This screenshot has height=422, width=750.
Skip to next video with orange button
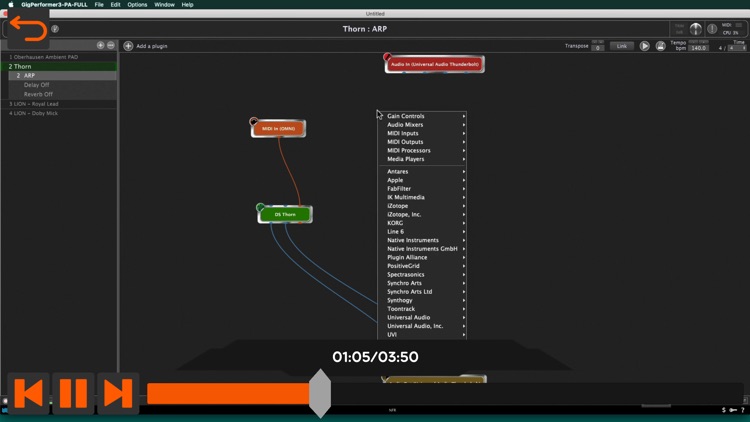pos(118,393)
